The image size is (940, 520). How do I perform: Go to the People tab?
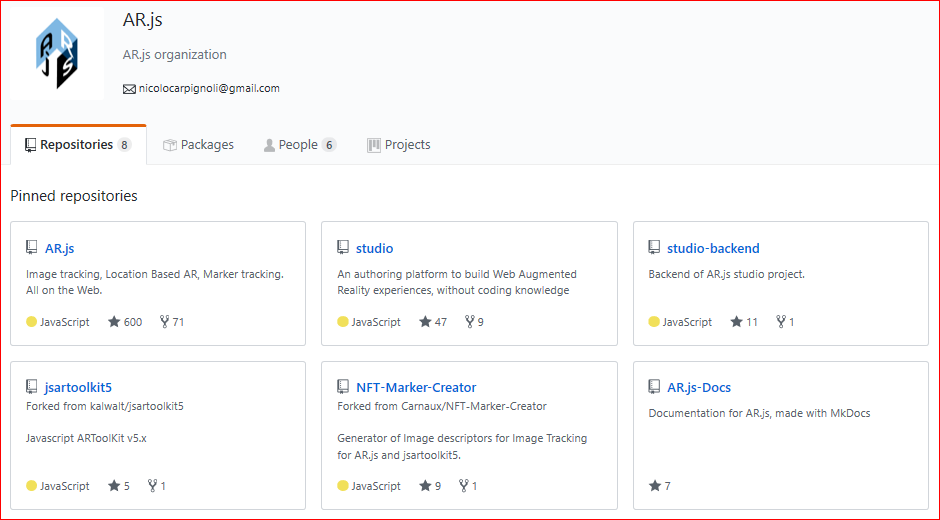pyautogui.click(x=298, y=145)
